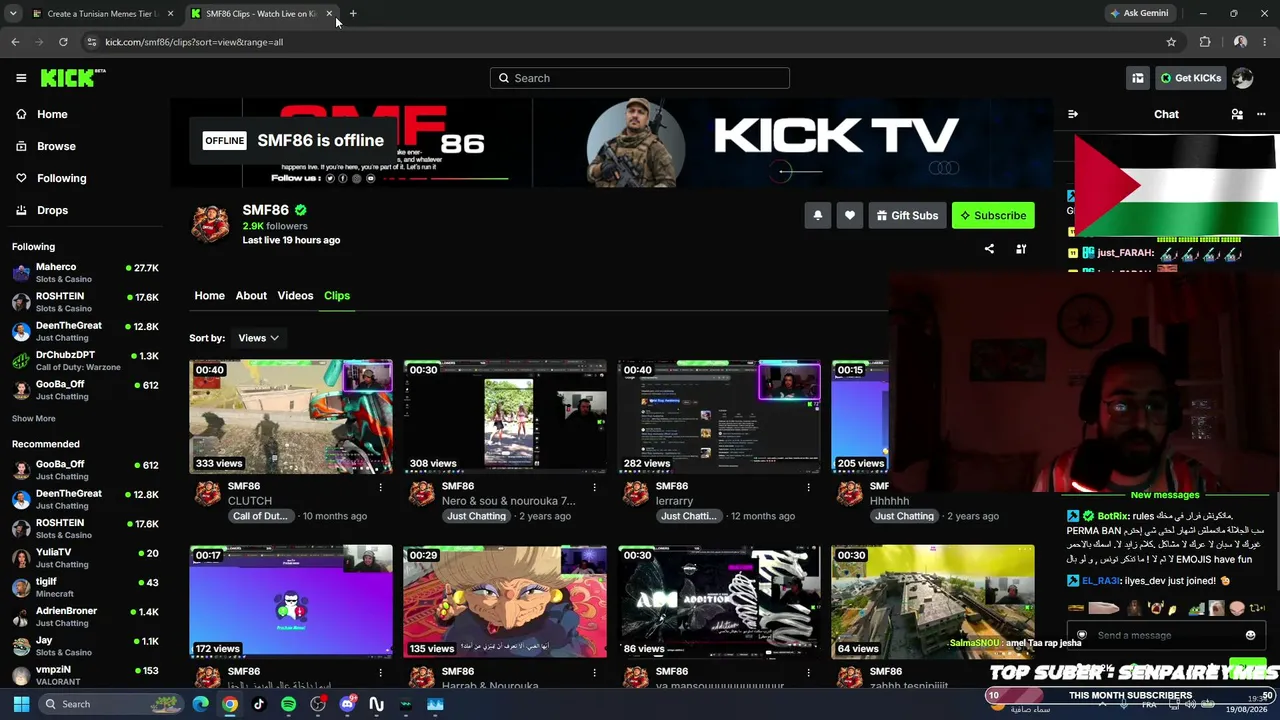Click the Send a message chat input
This screenshot has height=720, width=1280.
point(1166,635)
